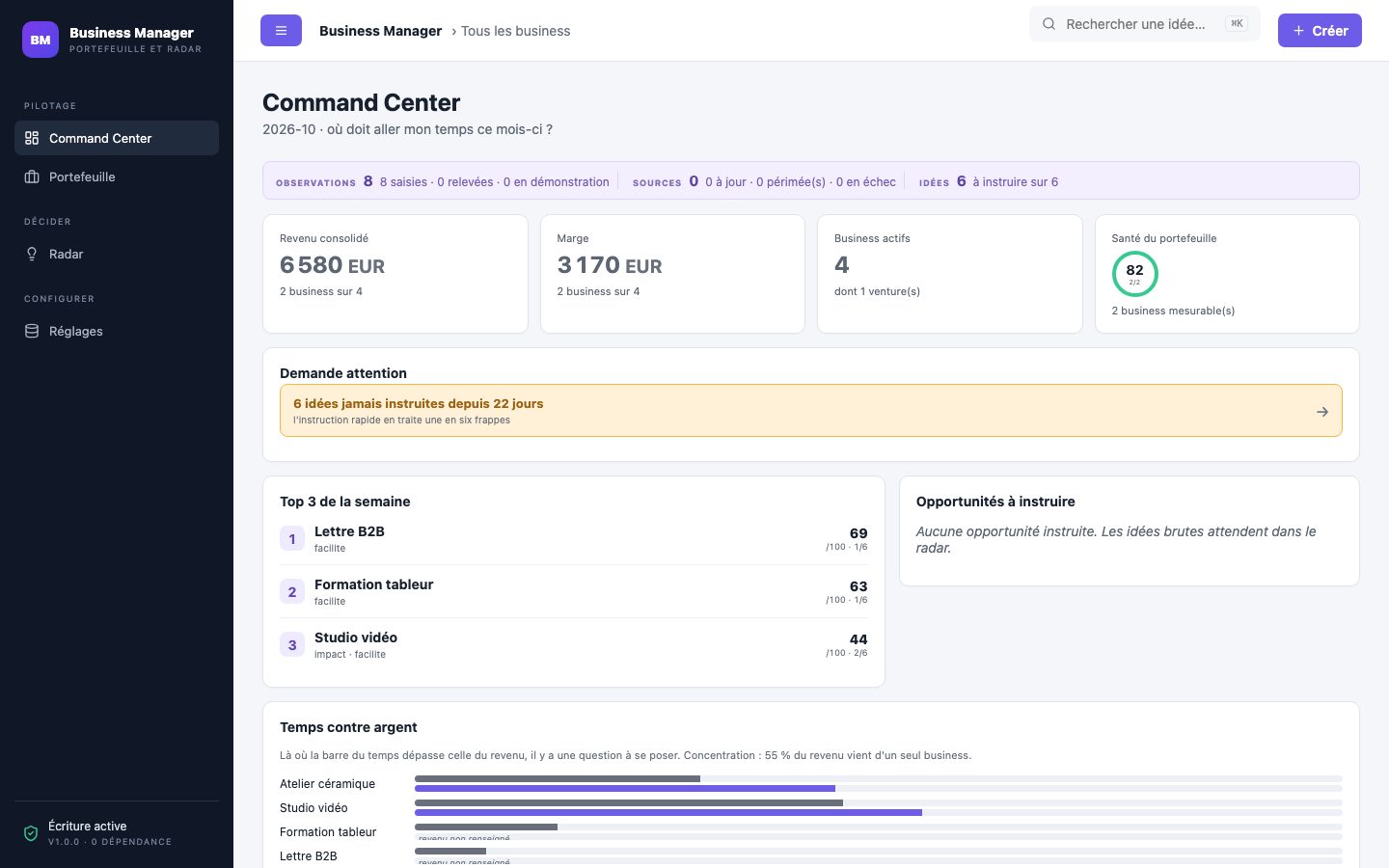Click the Écriture active shield icon
Viewport: 1389px width, 868px height.
31,833
